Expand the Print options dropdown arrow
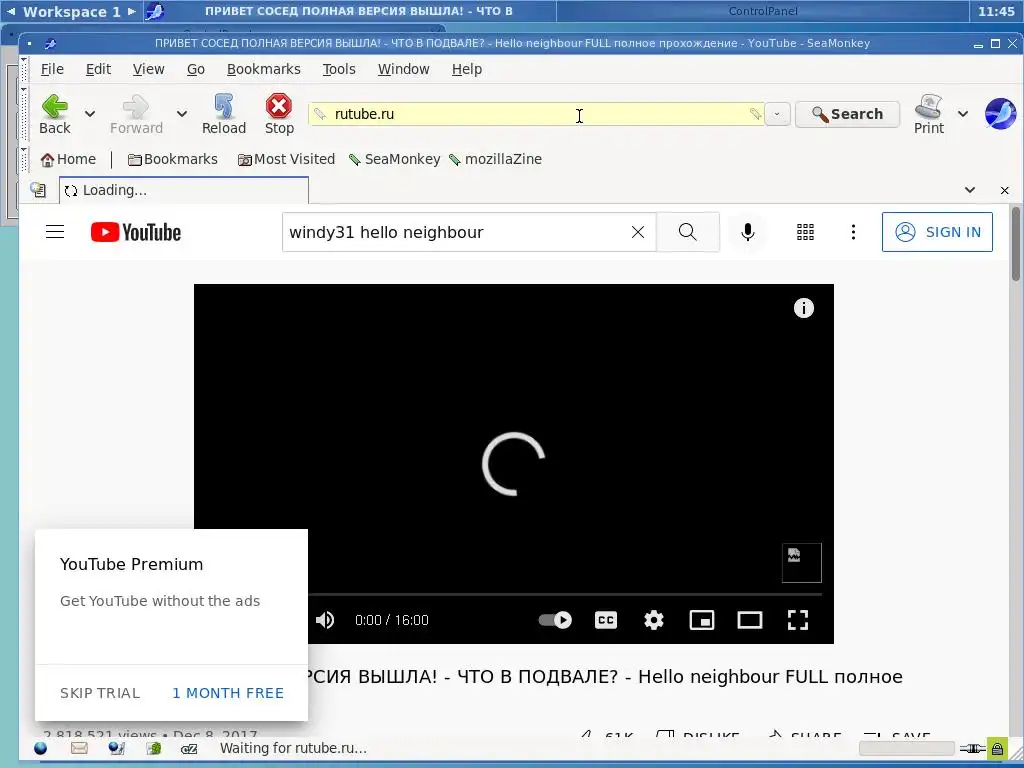The image size is (1024, 768). point(963,114)
